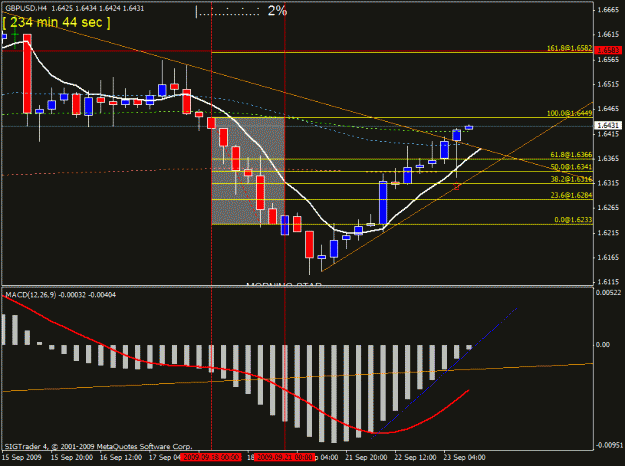This screenshot has width=625, height=466.
Task: Select the '0.0@1.6233' Fibonacci label
Action: (x=573, y=220)
